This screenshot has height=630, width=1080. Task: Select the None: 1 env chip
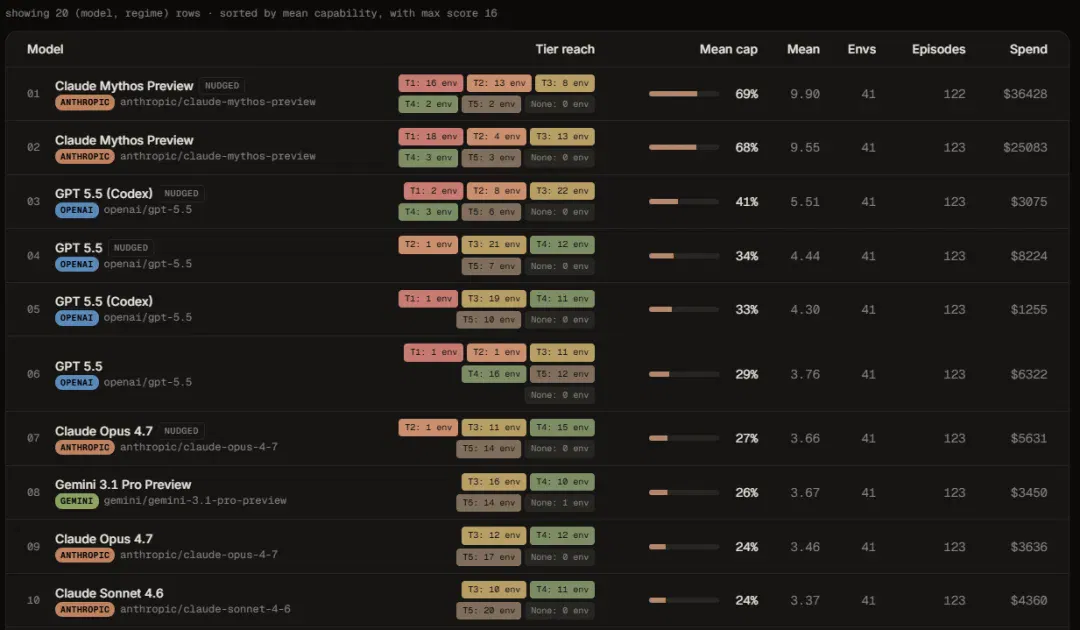(x=559, y=503)
